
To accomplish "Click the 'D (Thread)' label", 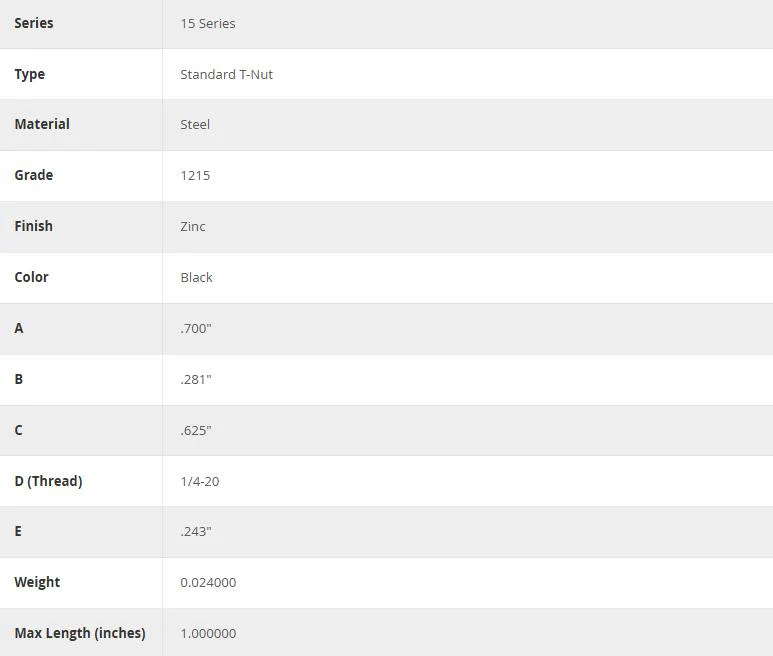I will pyautogui.click(x=48, y=481).
